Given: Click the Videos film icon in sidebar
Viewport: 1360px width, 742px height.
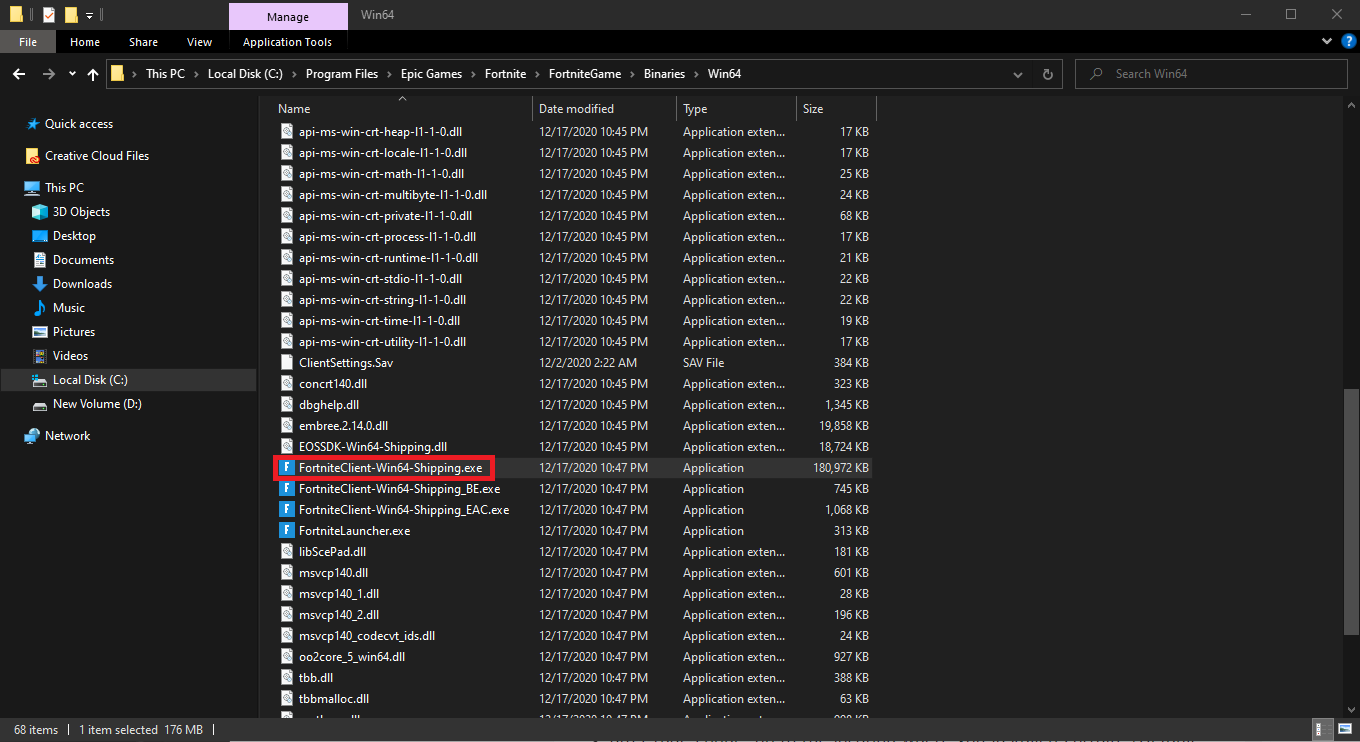Looking at the screenshot, I should [x=40, y=356].
